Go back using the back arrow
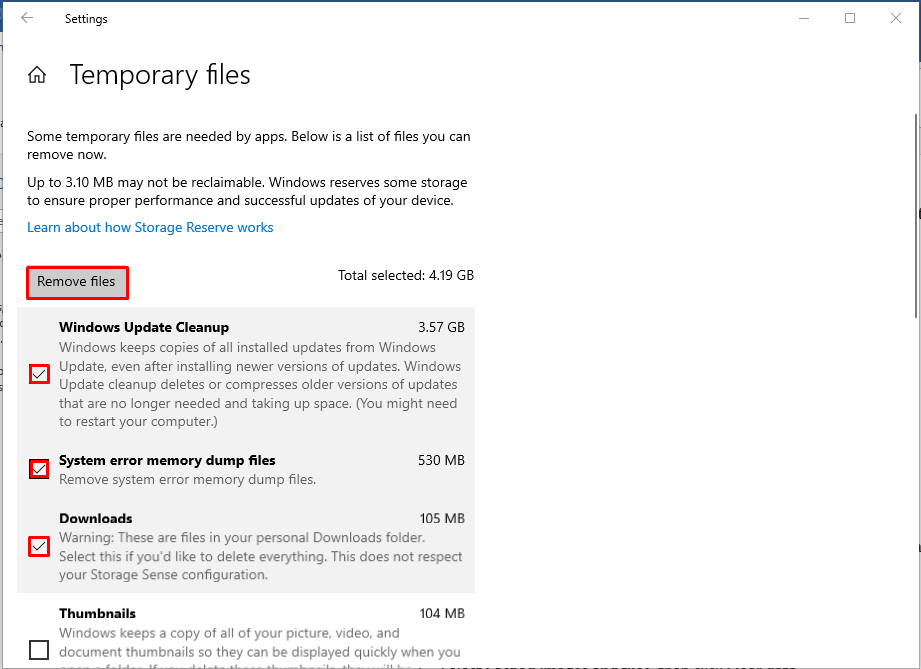The height and width of the screenshot is (669, 921). (x=27, y=18)
